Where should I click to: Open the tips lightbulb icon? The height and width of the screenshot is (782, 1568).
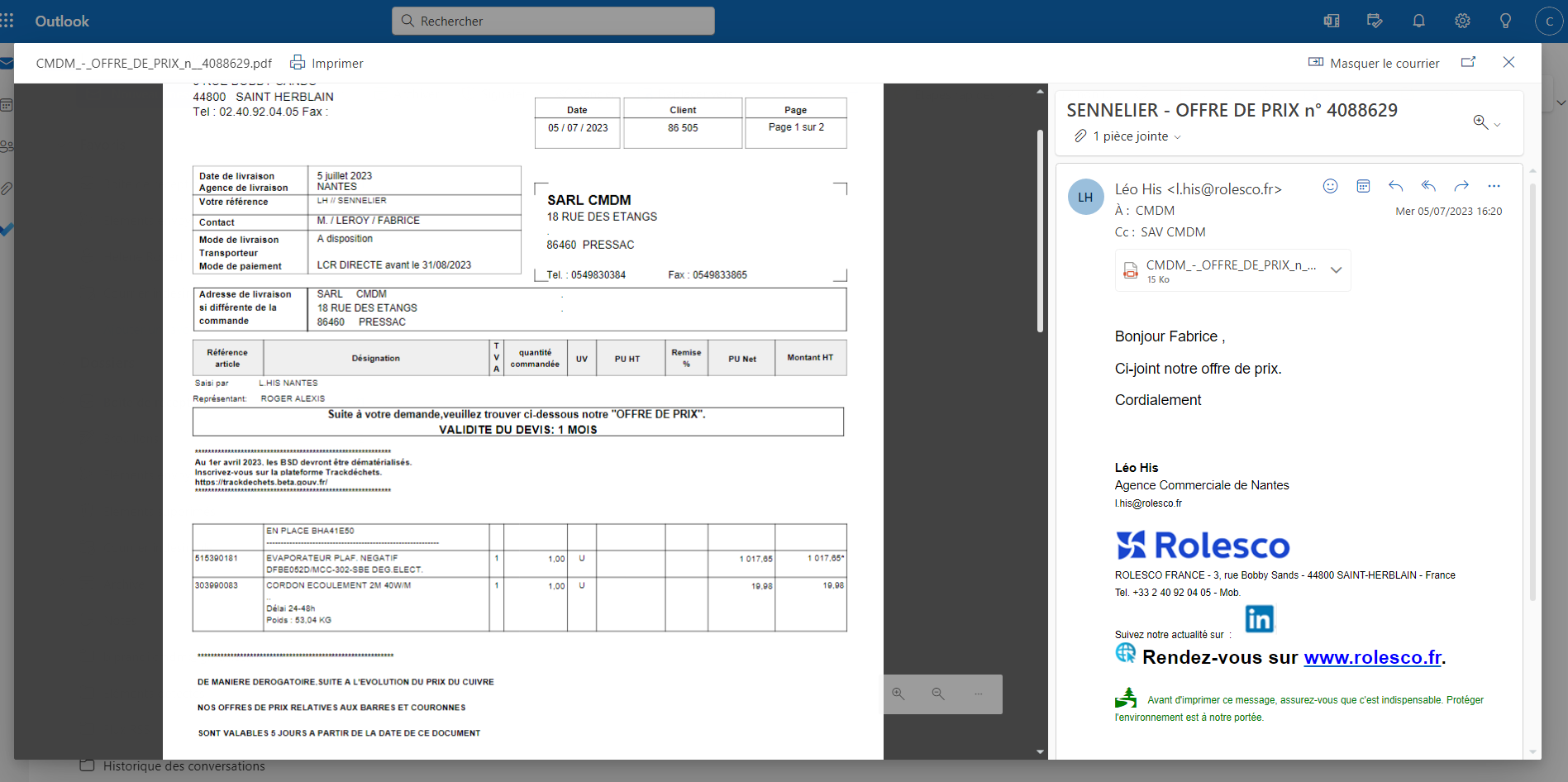[x=1506, y=21]
